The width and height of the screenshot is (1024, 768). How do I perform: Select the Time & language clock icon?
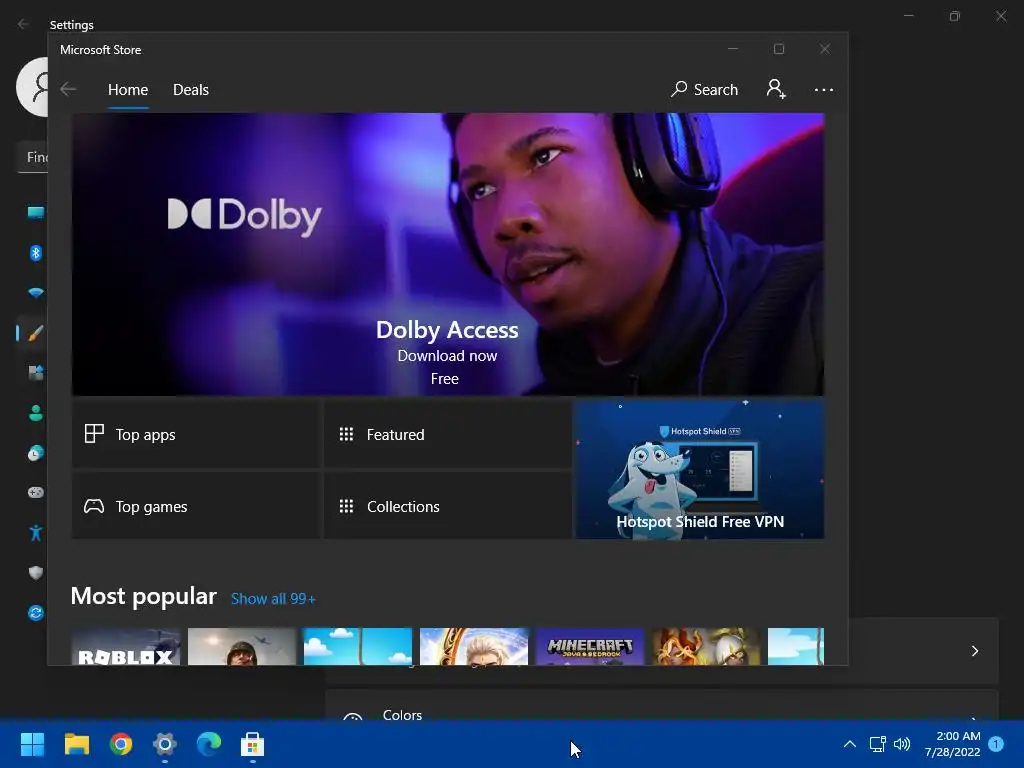point(36,453)
